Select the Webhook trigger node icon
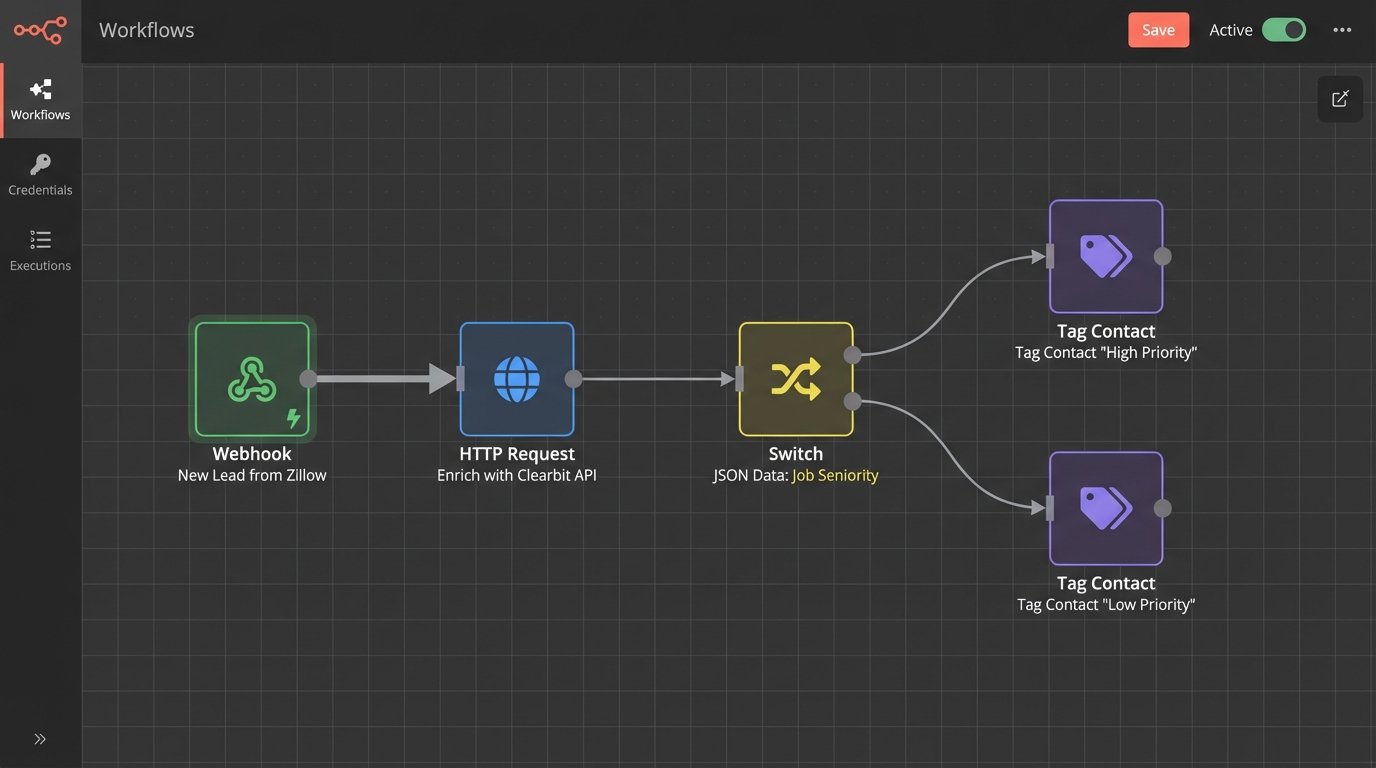This screenshot has height=768, width=1376. coord(252,379)
